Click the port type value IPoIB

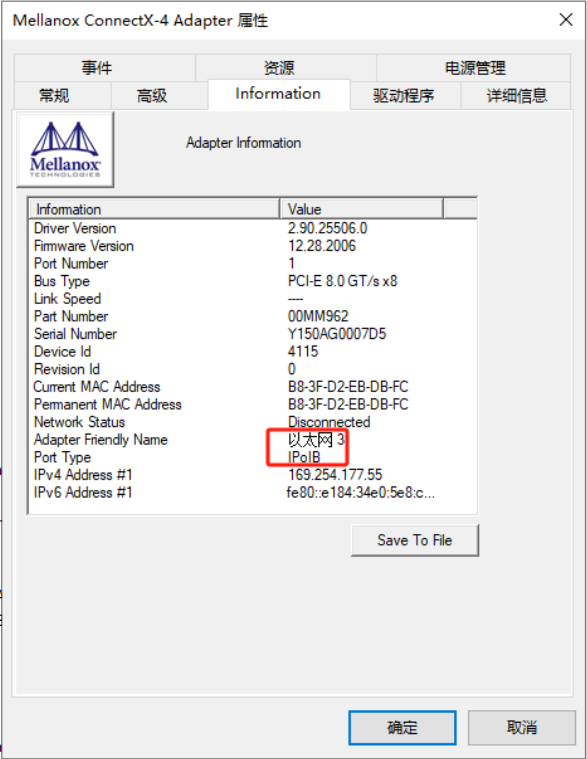point(304,457)
